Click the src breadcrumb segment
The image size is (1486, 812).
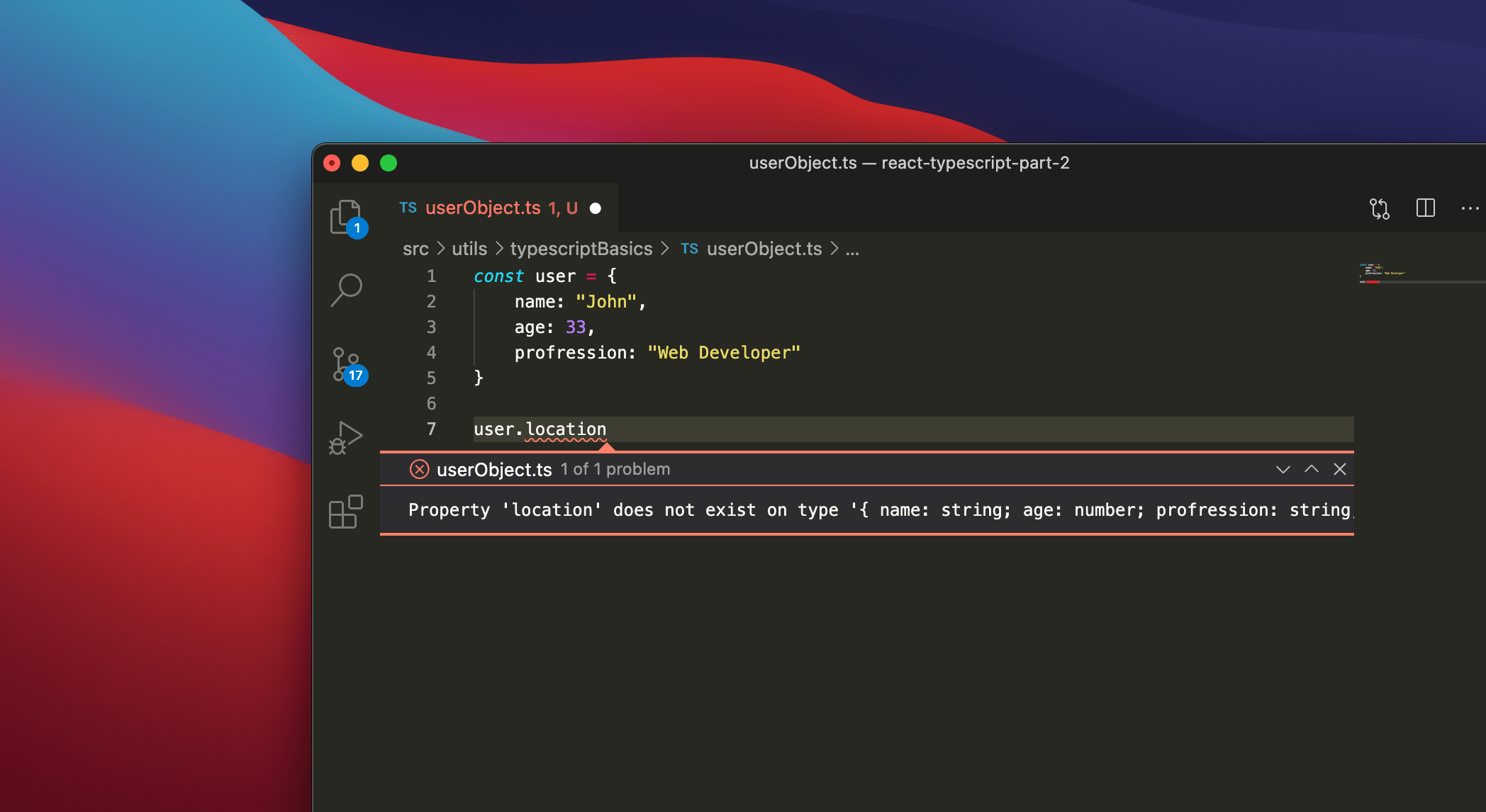(415, 249)
